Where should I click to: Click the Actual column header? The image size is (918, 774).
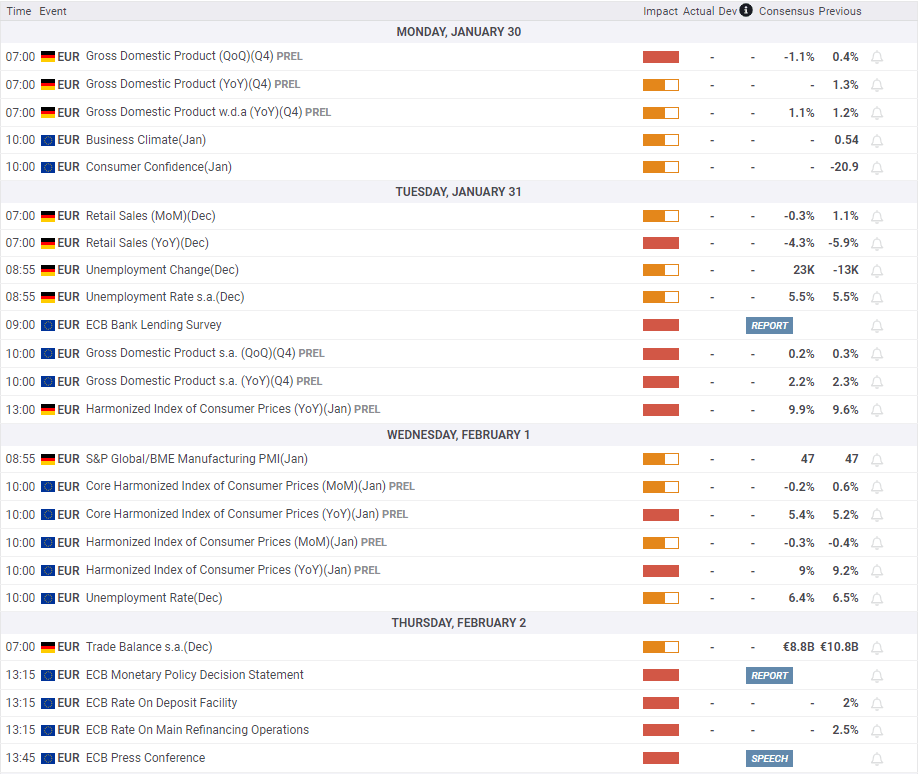point(698,11)
